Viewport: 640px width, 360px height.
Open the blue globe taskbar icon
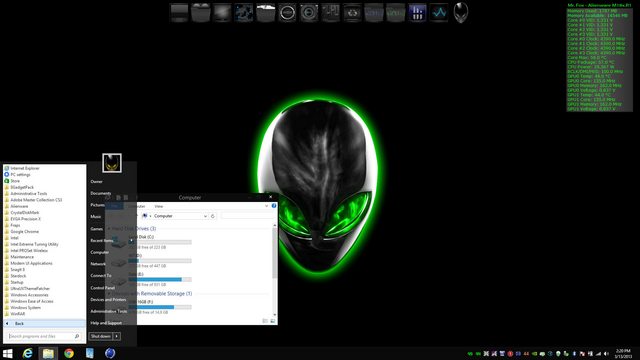(110, 353)
